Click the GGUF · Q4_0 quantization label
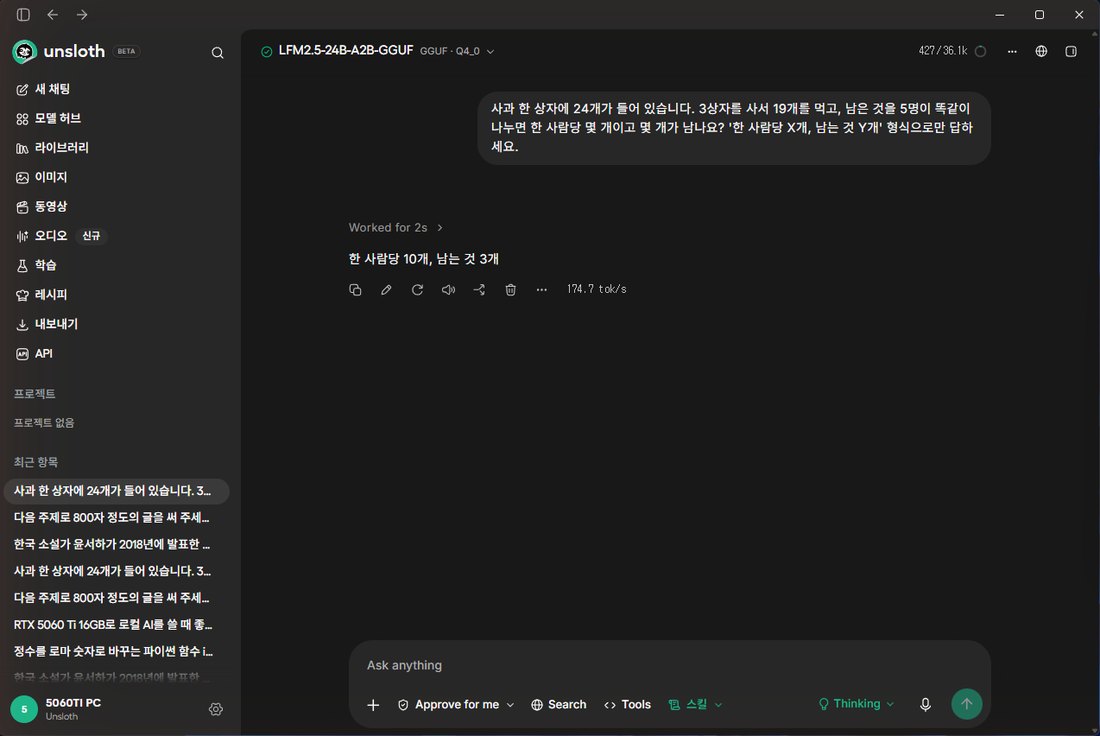Image resolution: width=1100 pixels, height=736 pixels. tap(450, 51)
